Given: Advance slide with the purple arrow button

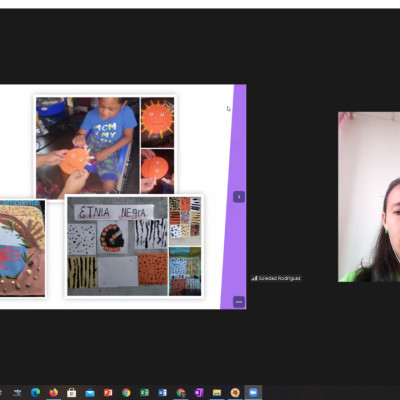Looking at the screenshot, I should point(239,197).
